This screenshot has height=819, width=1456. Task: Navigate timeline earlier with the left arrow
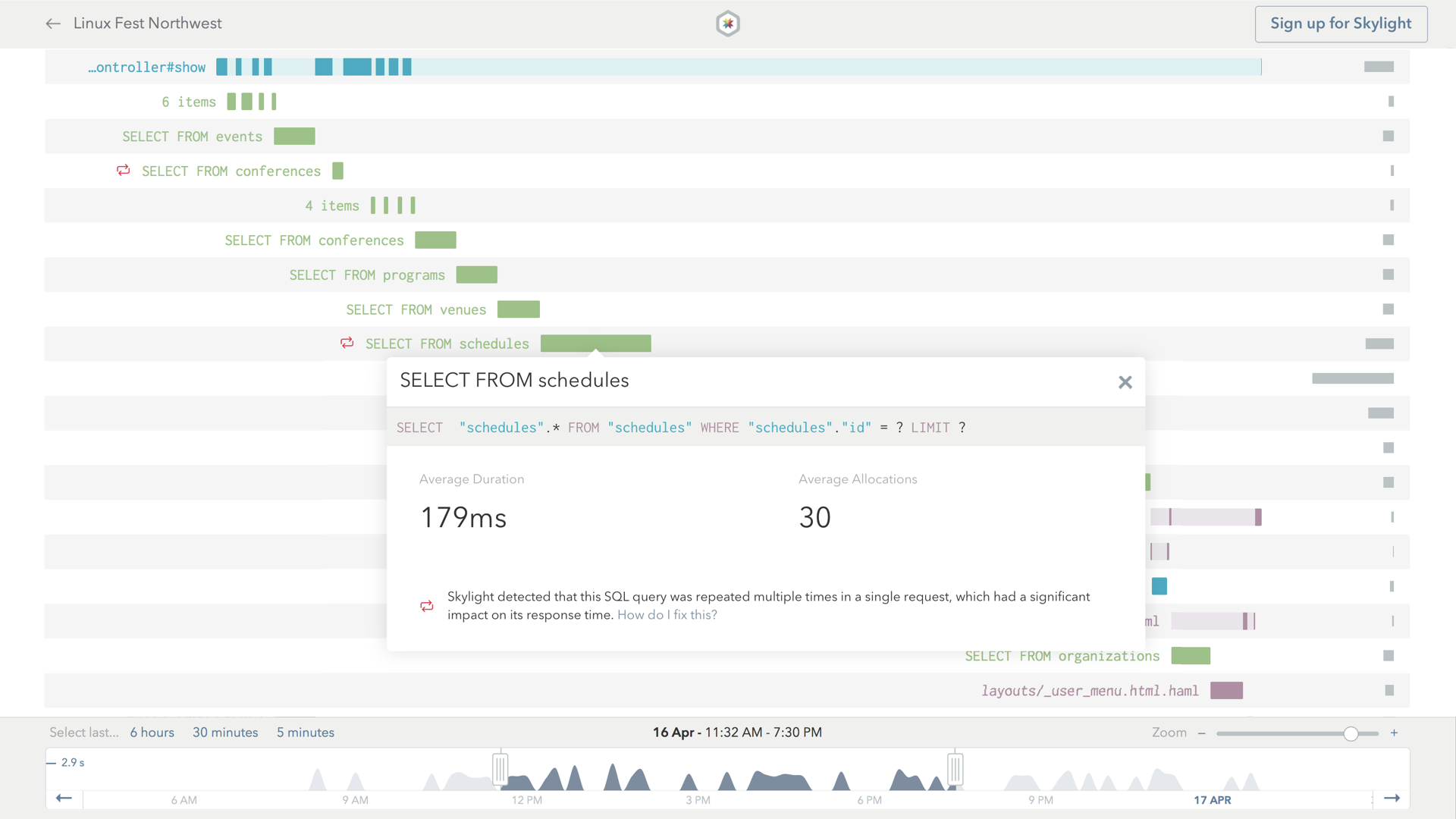64,799
